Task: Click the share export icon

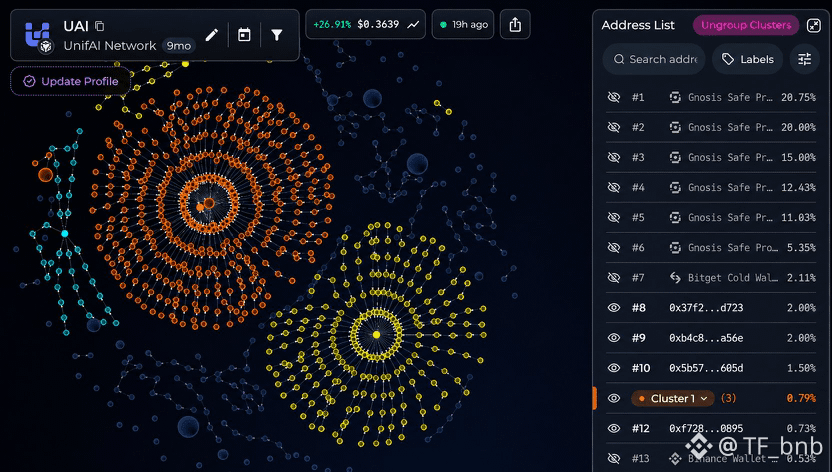Action: pyautogui.click(x=515, y=24)
